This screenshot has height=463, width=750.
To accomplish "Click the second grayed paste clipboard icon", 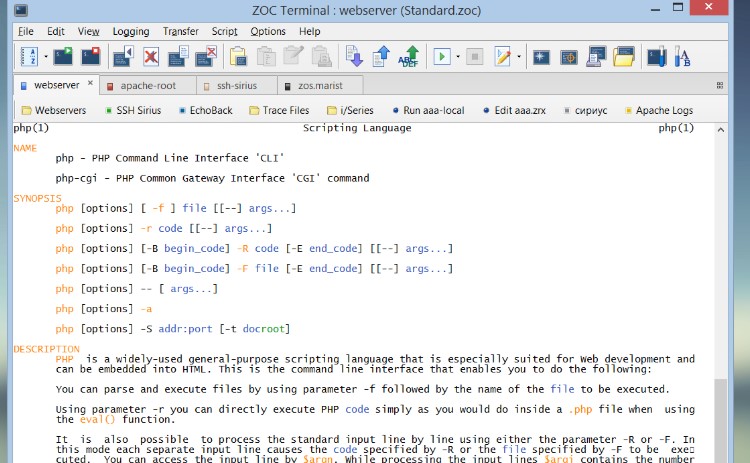I will click(x=266, y=56).
